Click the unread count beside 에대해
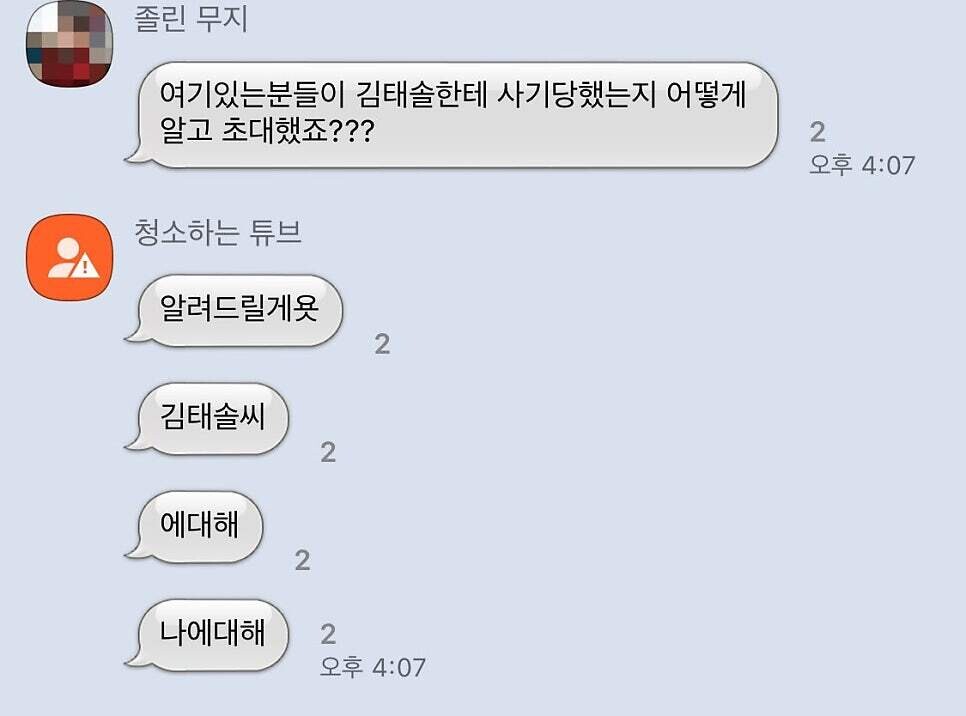Image resolution: width=966 pixels, height=716 pixels. tap(302, 560)
